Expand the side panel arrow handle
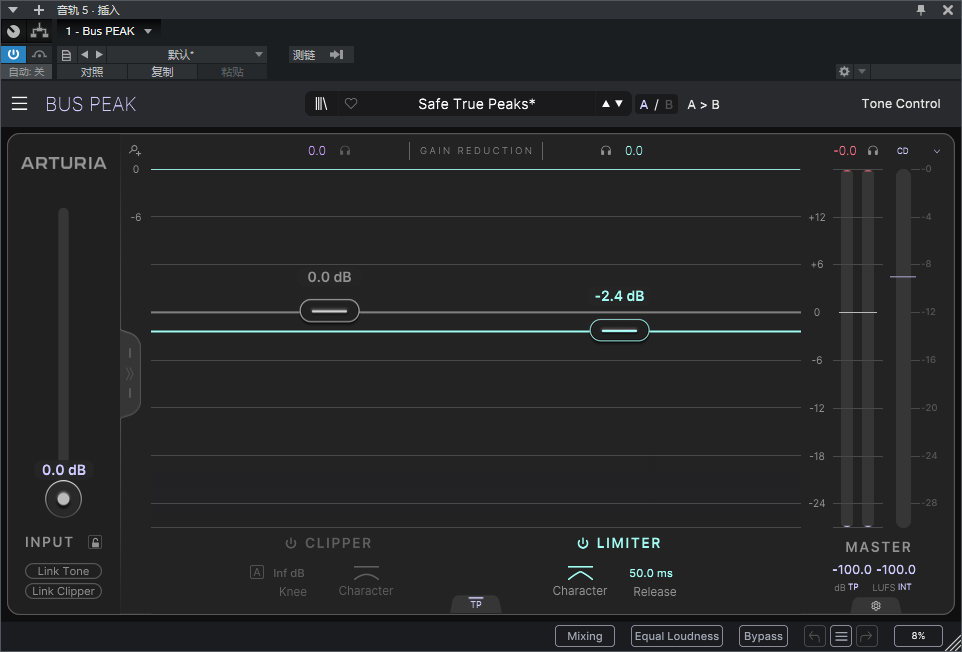This screenshot has height=652, width=962. (x=129, y=374)
